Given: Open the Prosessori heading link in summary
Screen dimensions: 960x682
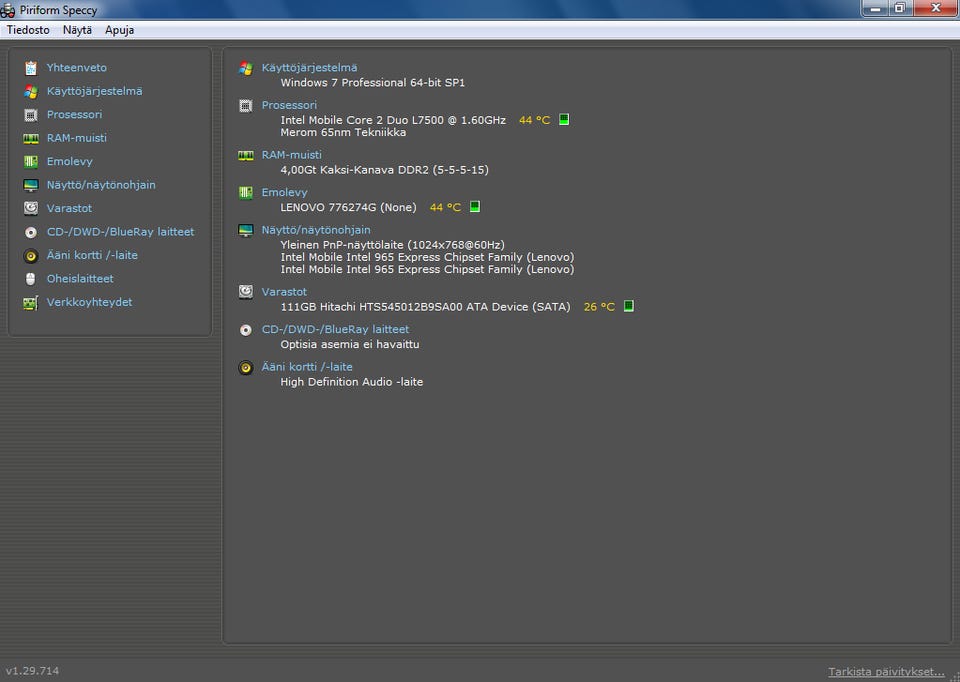Looking at the screenshot, I should [289, 105].
